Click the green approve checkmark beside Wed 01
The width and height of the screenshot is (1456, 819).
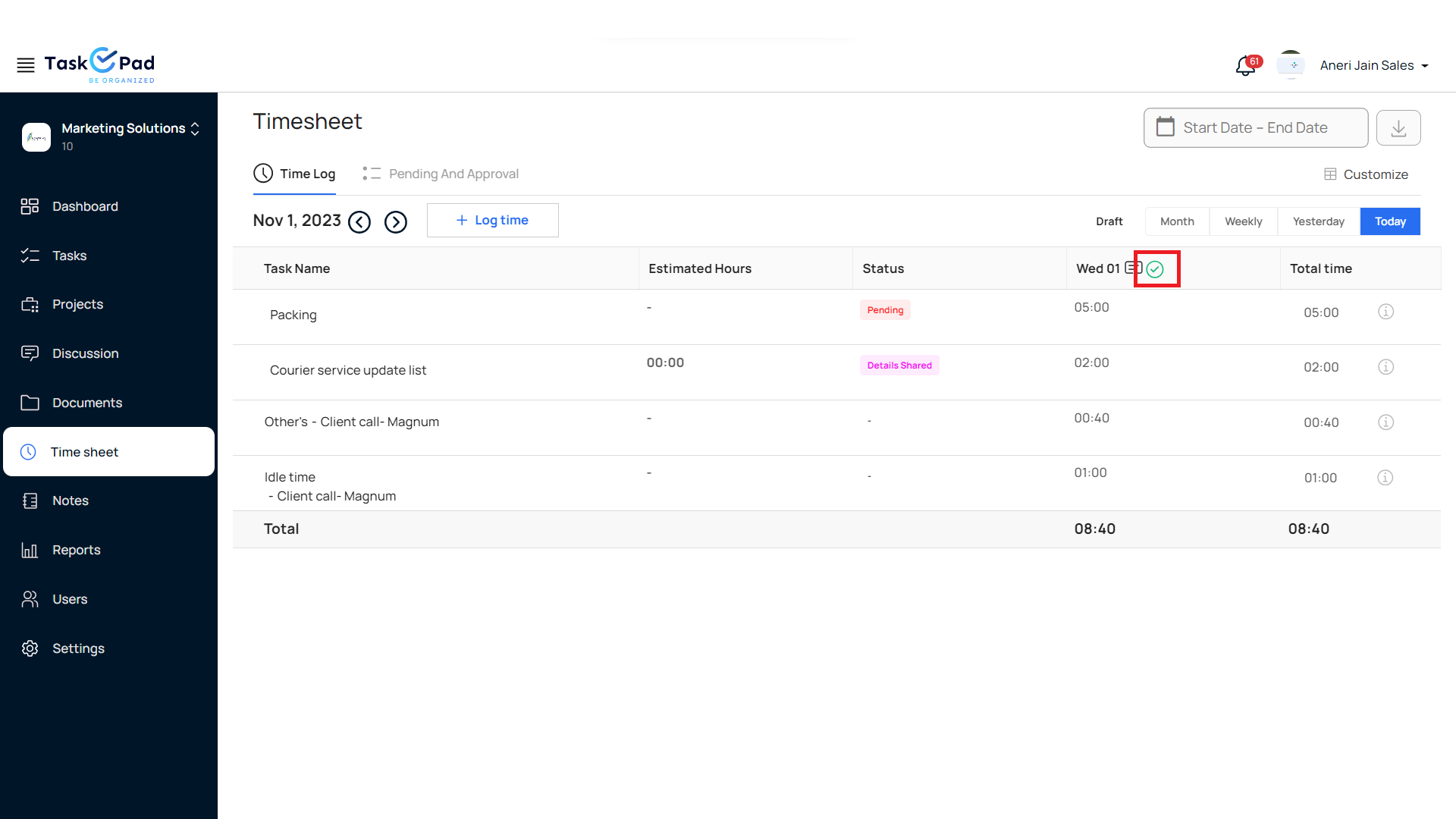pos(1155,269)
